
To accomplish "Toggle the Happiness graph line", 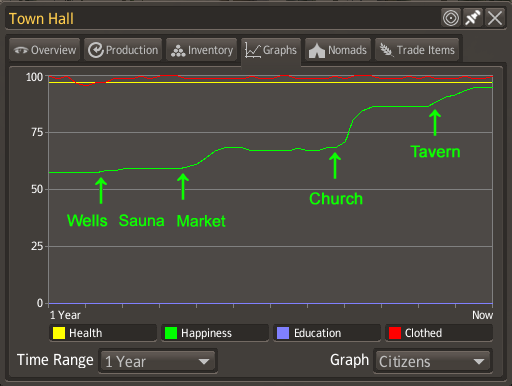I will click(215, 333).
